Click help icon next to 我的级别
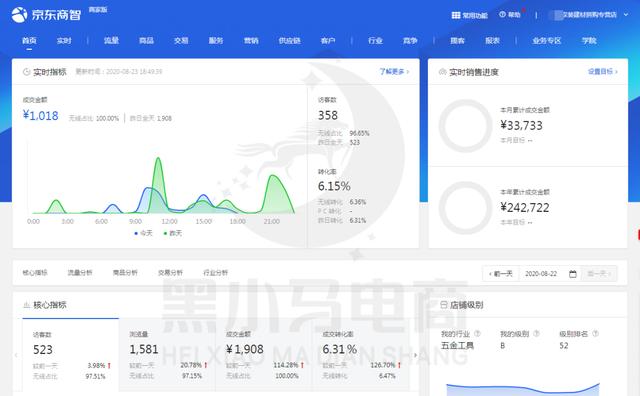Screen dimensions: 640x396 (x=536, y=334)
